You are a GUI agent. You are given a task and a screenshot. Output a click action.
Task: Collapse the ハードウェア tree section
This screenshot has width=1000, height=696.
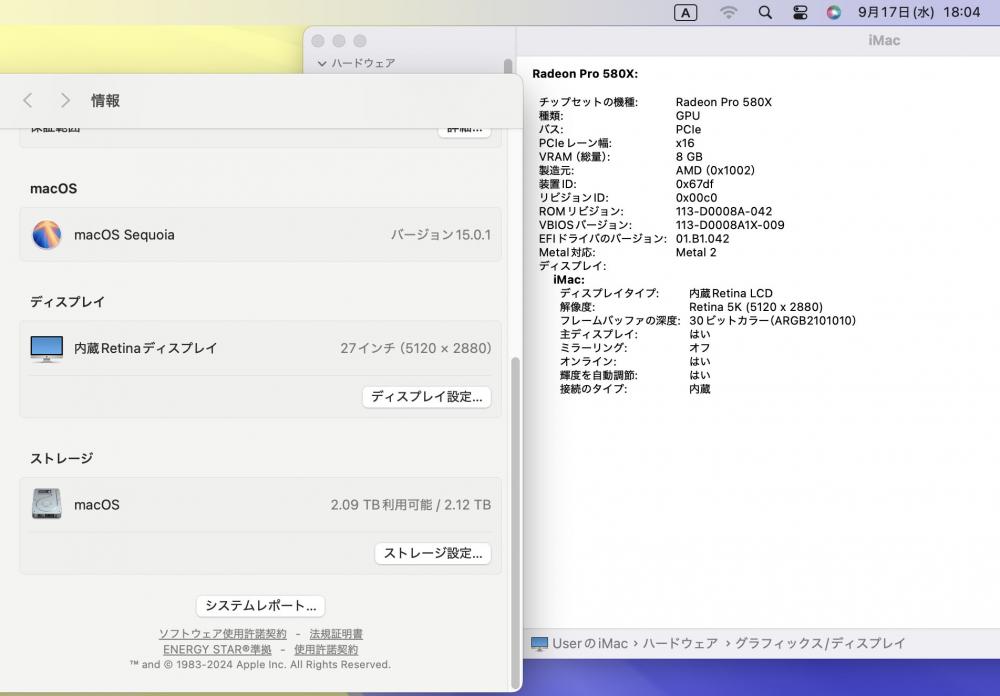coord(322,63)
